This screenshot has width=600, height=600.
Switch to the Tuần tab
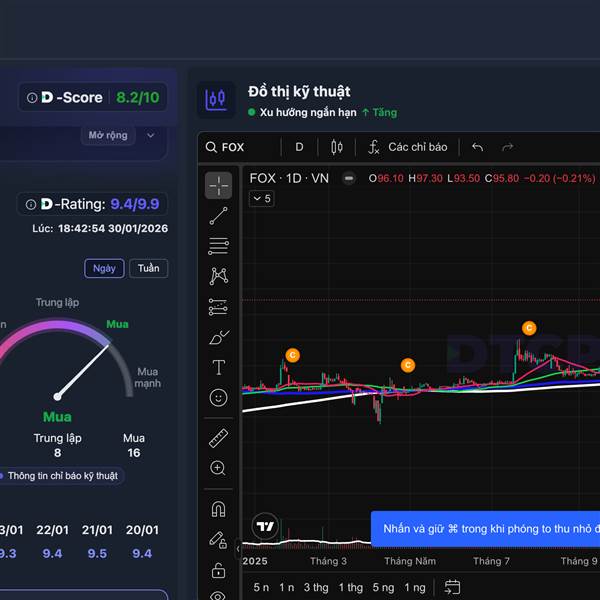[x=148, y=268]
